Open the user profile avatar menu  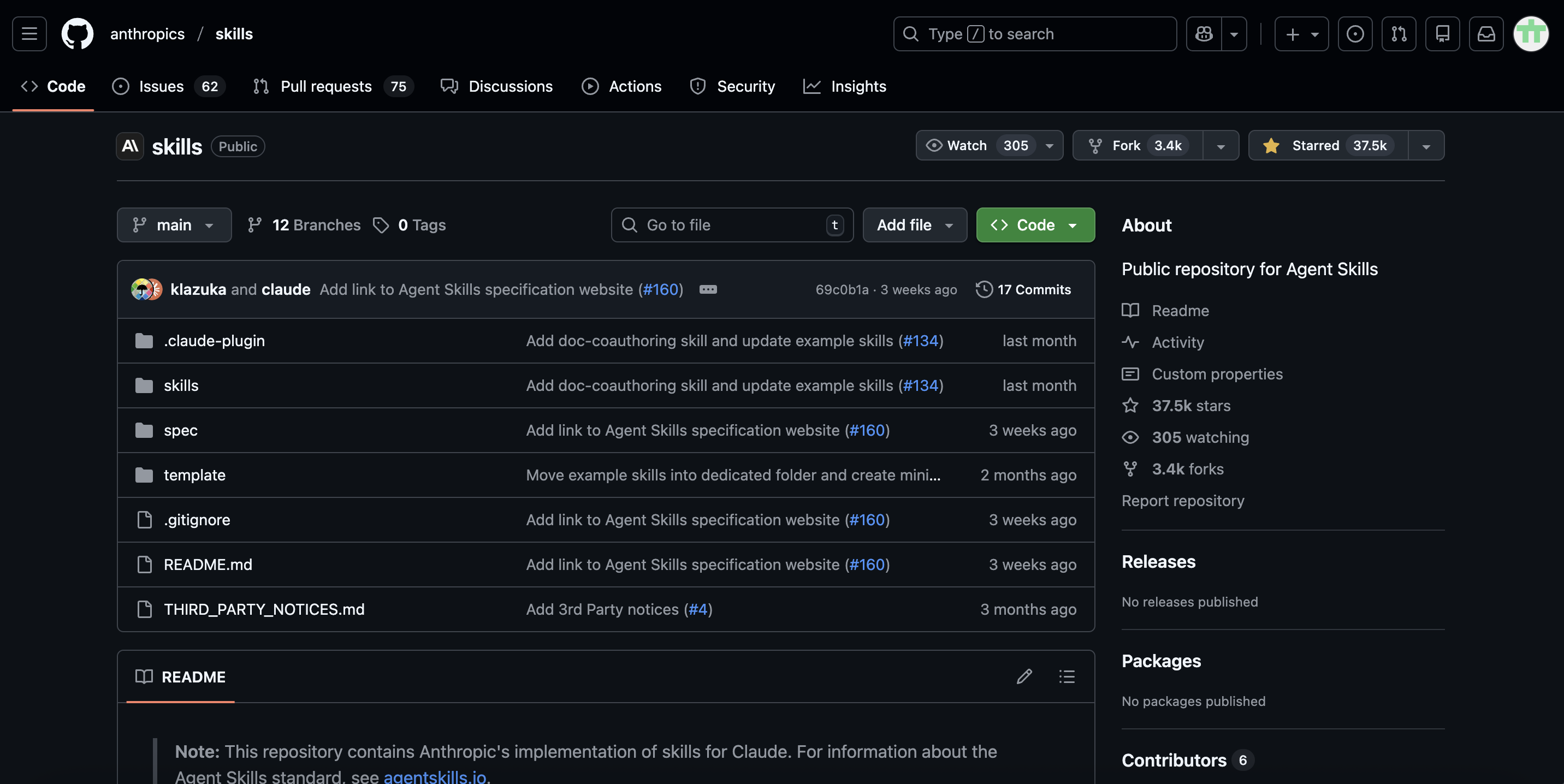coord(1531,34)
